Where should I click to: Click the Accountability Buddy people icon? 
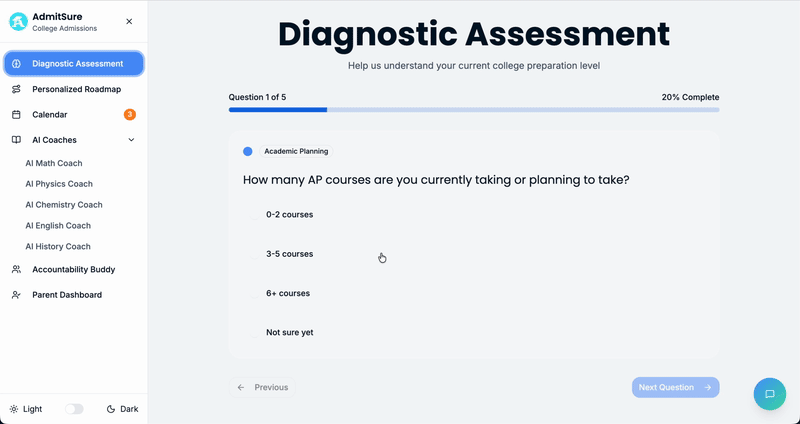16,269
